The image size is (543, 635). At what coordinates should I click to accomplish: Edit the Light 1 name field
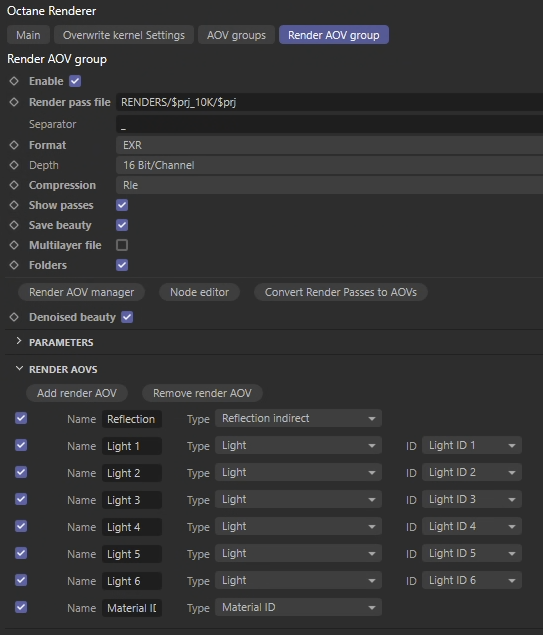132,446
